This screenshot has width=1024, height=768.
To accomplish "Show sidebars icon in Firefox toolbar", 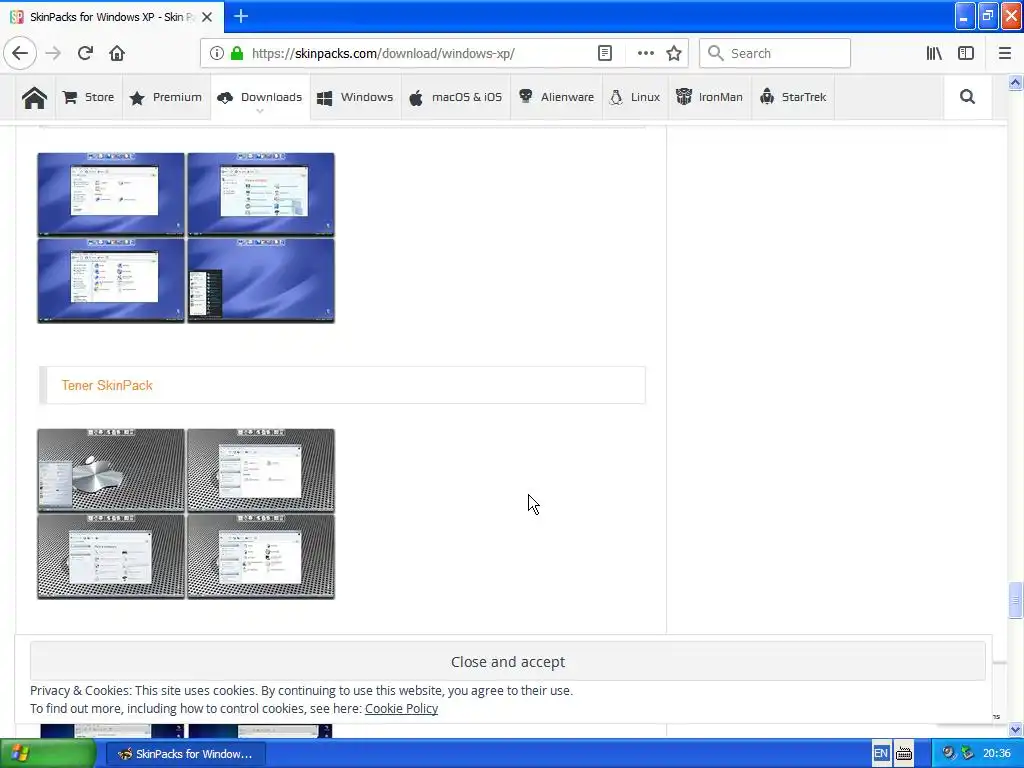I will [x=966, y=54].
